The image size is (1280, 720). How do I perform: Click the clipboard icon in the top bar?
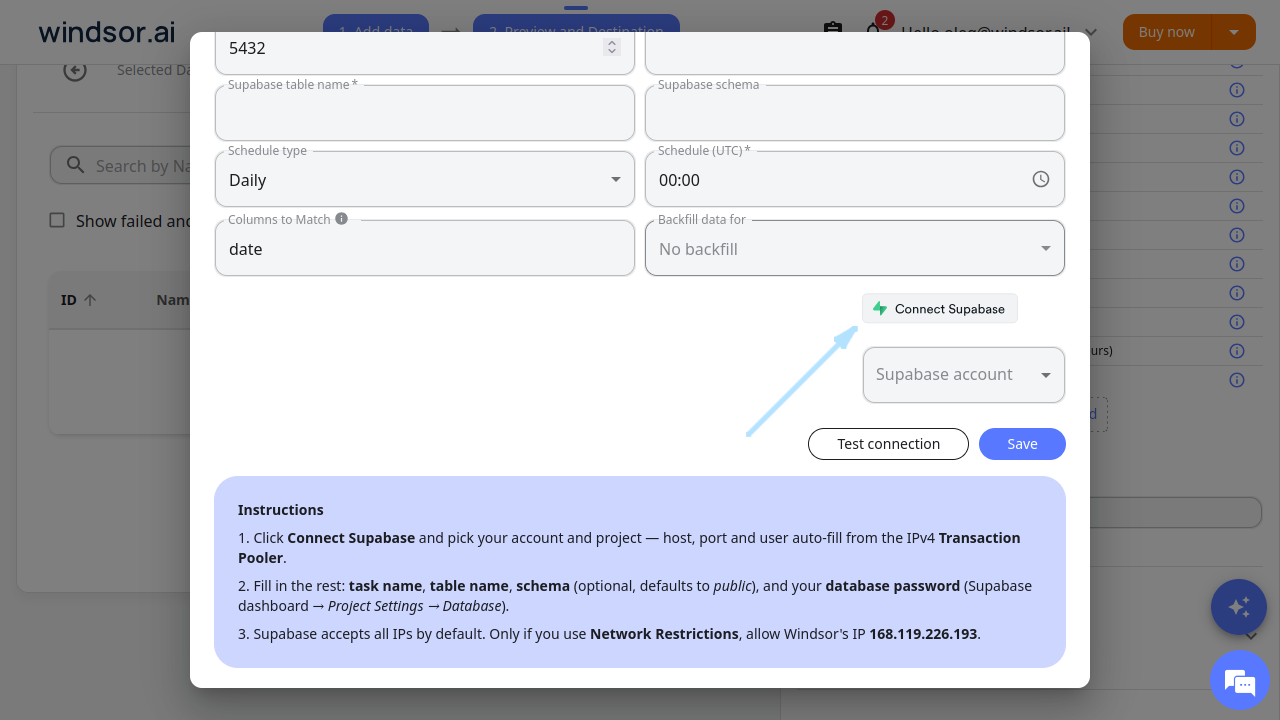(833, 32)
